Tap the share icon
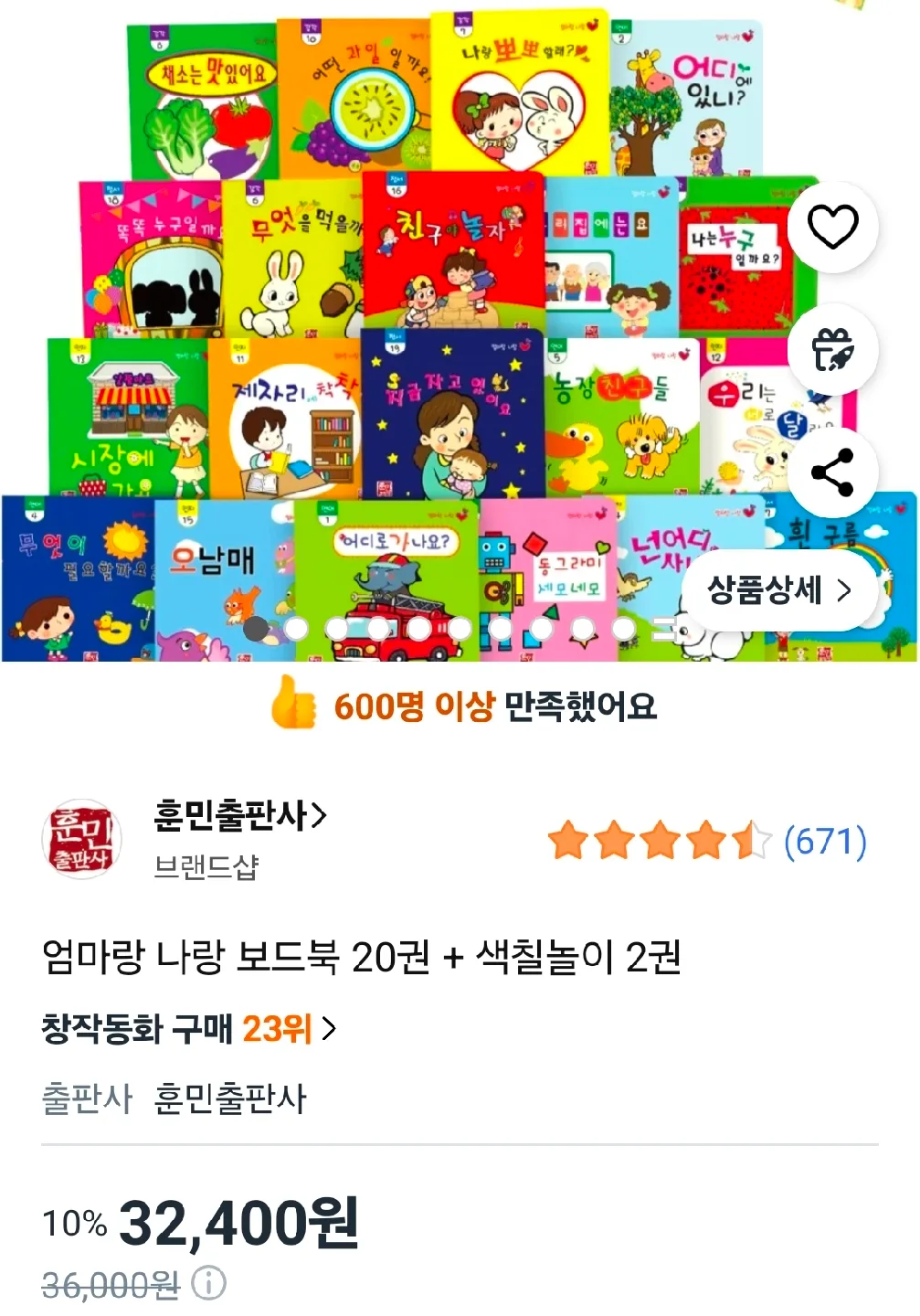This screenshot has width=920, height=1316. click(x=832, y=472)
